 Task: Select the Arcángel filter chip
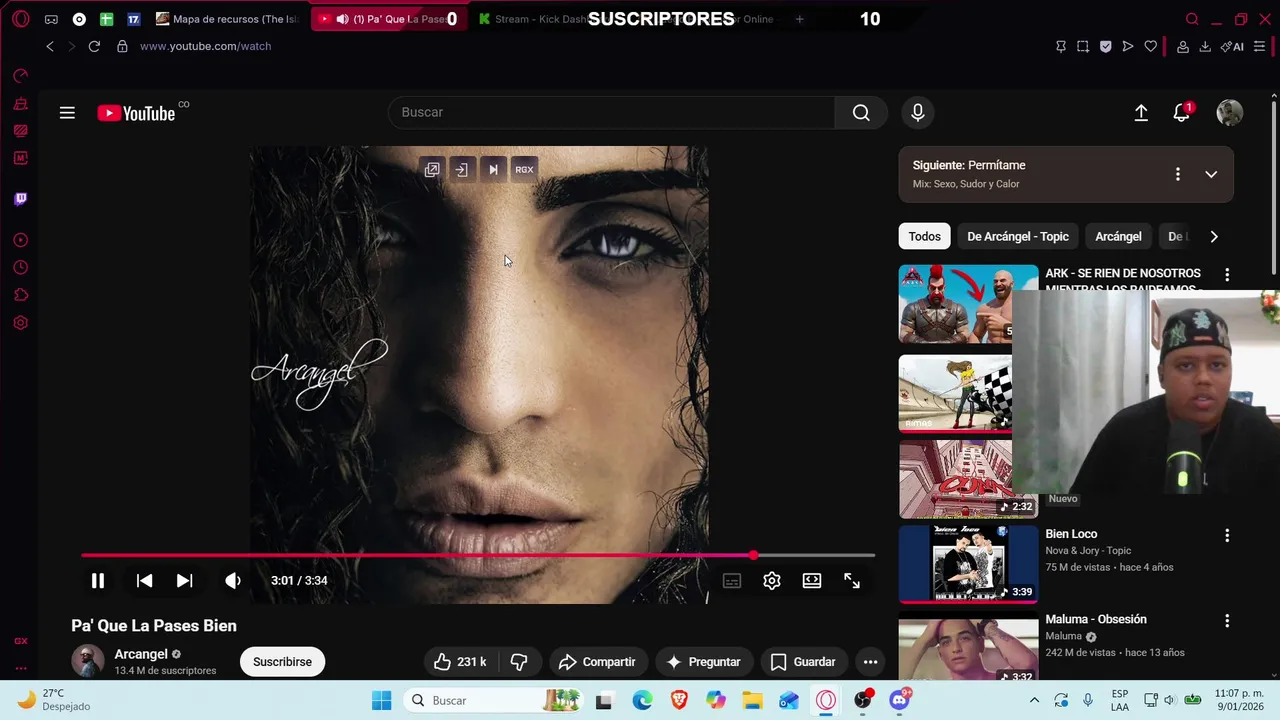tap(1118, 237)
